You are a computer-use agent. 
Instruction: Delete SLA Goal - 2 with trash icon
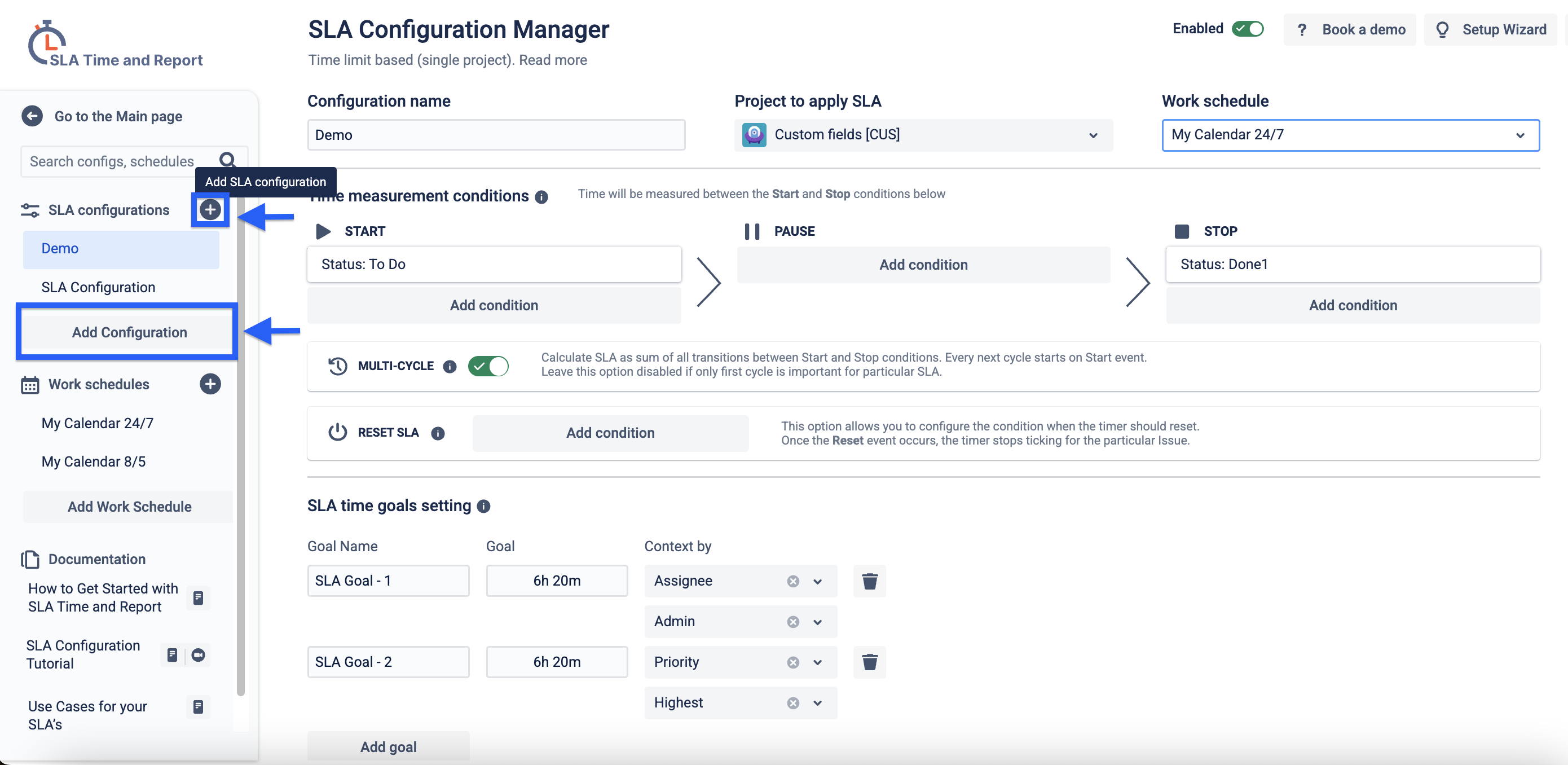point(869,661)
